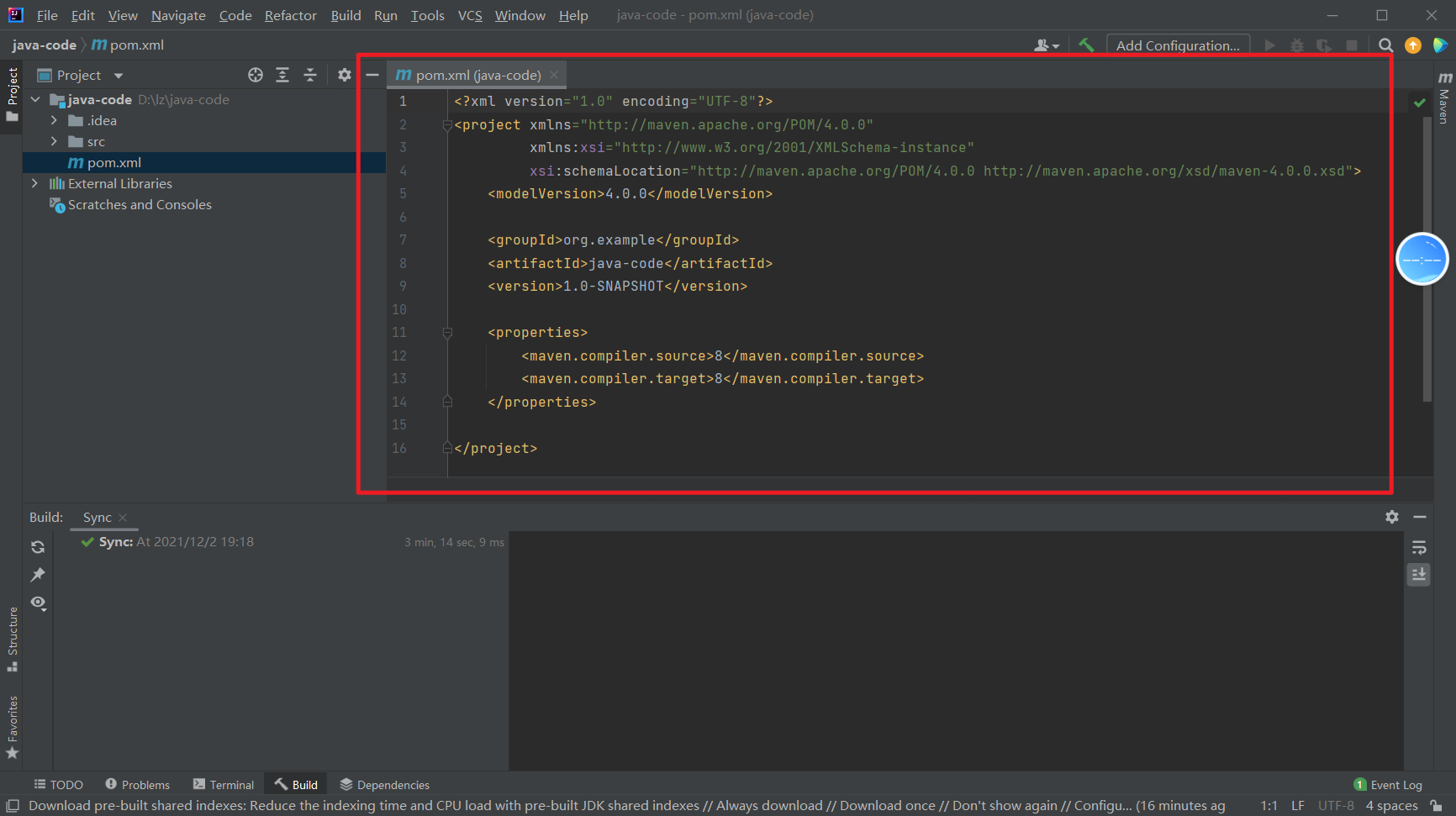Click the build project hammer icon
Viewport: 1456px width, 816px height.
pyautogui.click(x=1086, y=45)
